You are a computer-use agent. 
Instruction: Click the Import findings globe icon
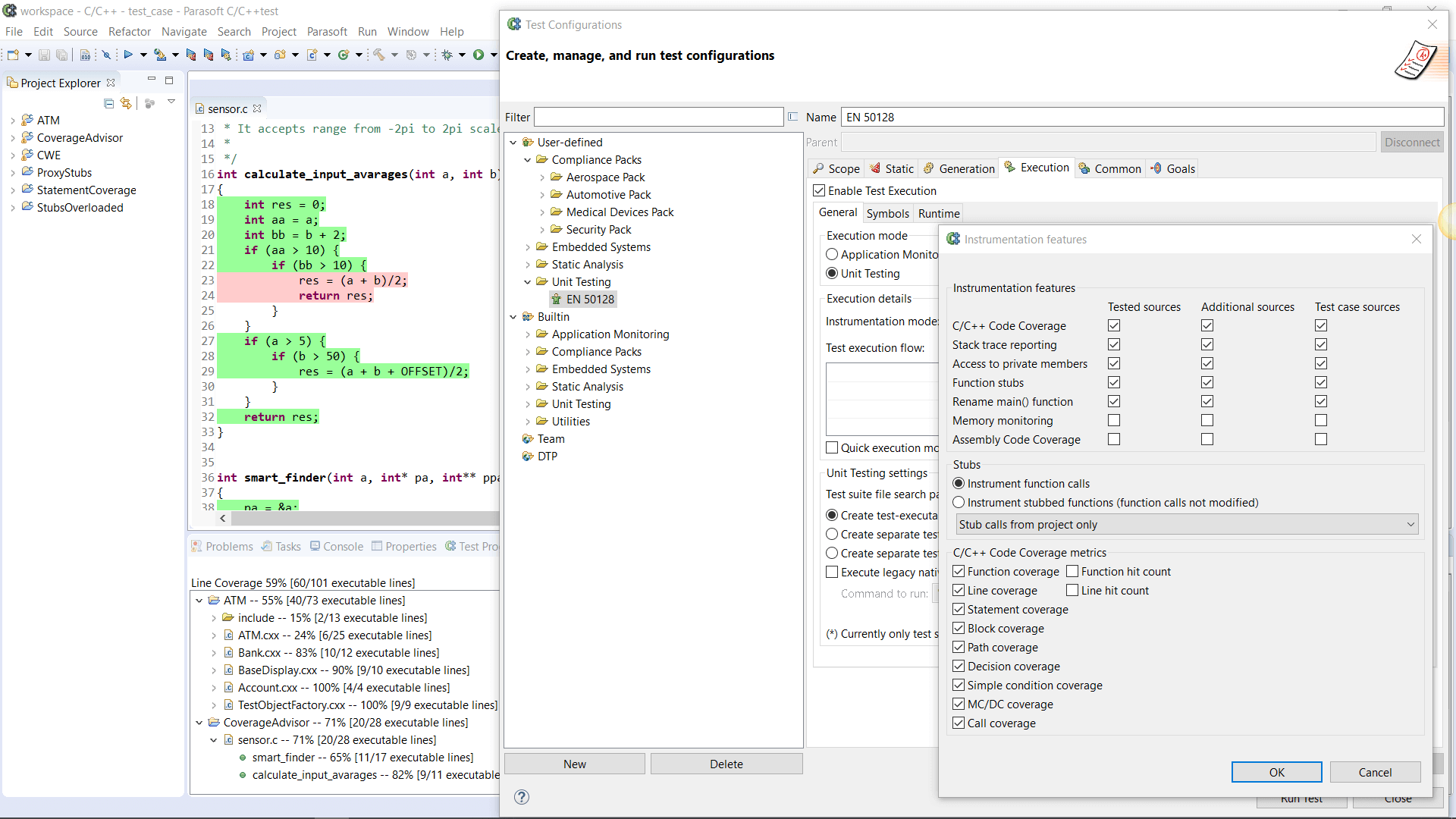point(159,55)
